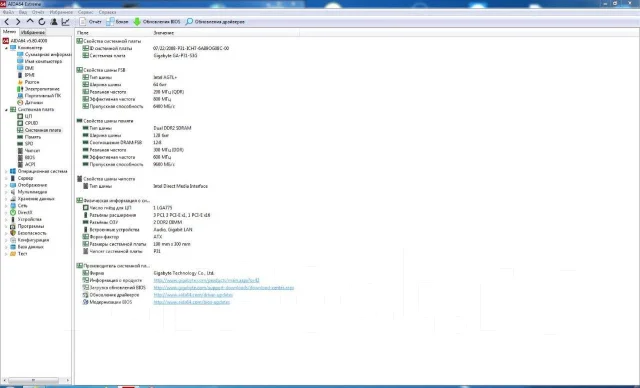The height and width of the screenshot is (388, 640).
Task: Expand the Мультимедиа tree node
Action: tap(6, 192)
